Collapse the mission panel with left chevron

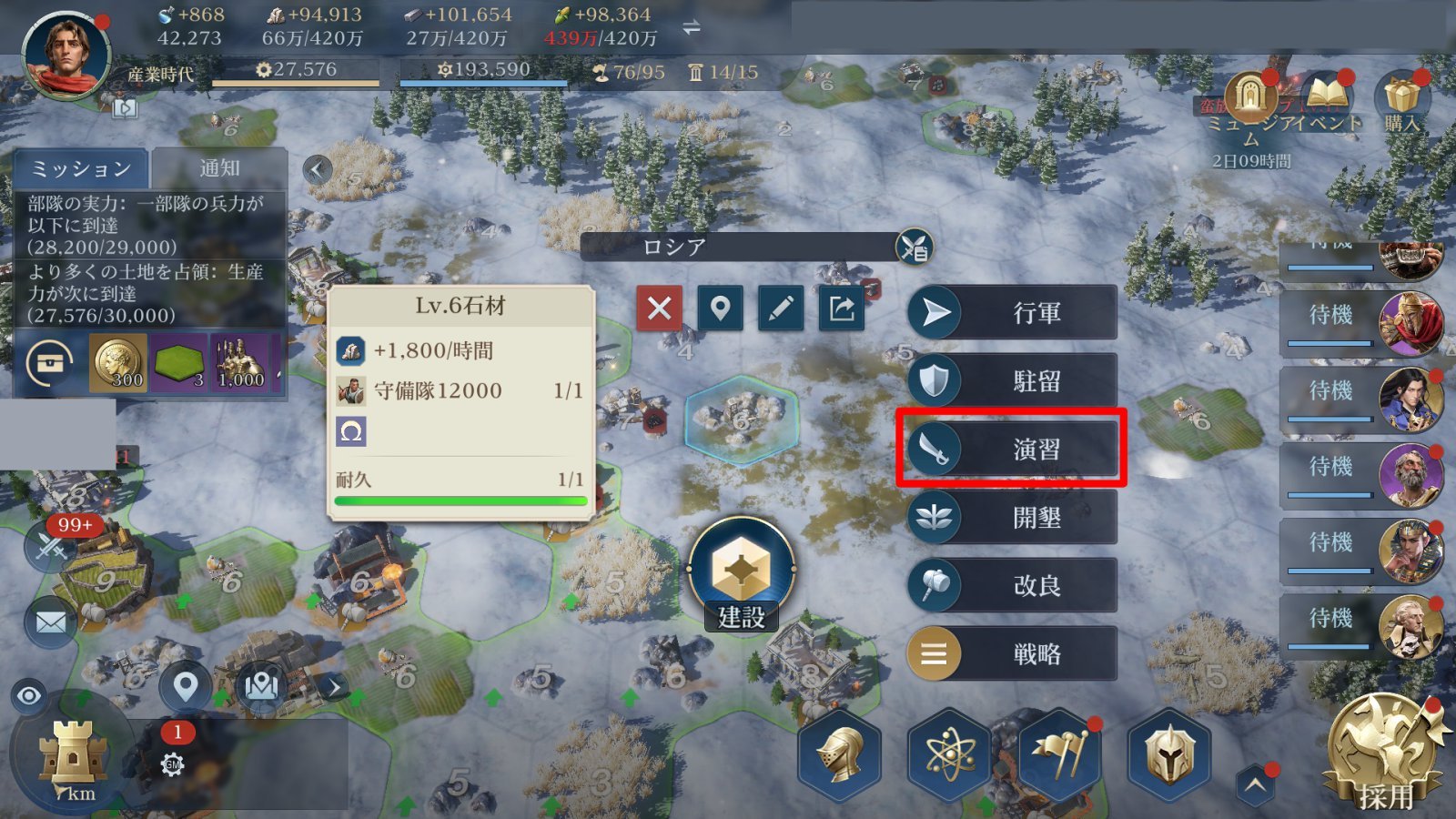317,169
